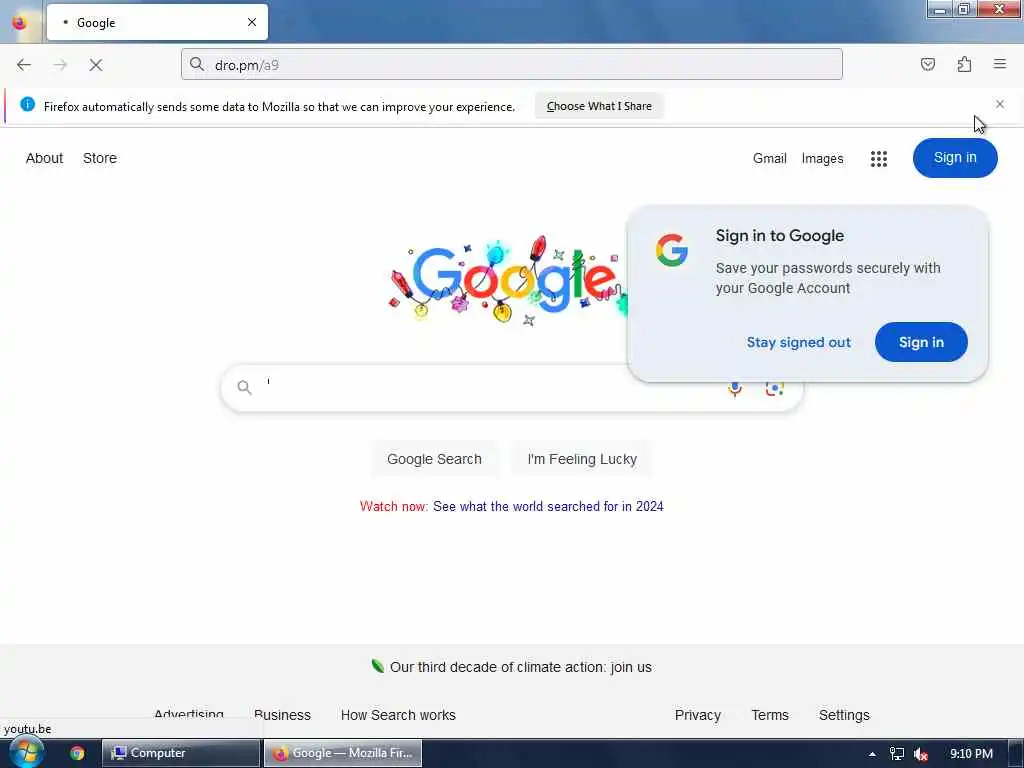Start search by voice microphone
Viewport: 1024px width, 768px height.
tap(735, 388)
